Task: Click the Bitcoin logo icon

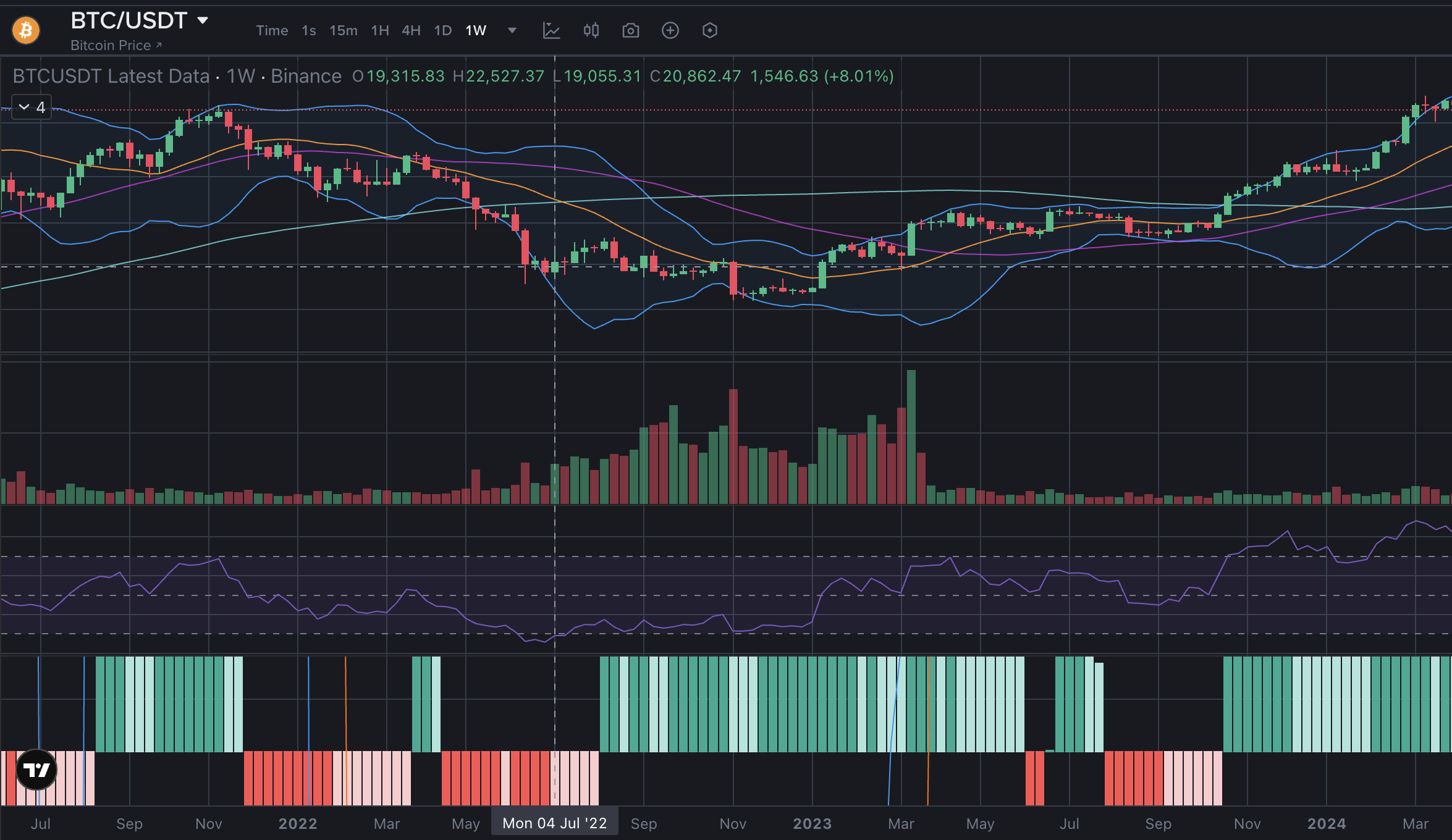Action: [x=26, y=30]
